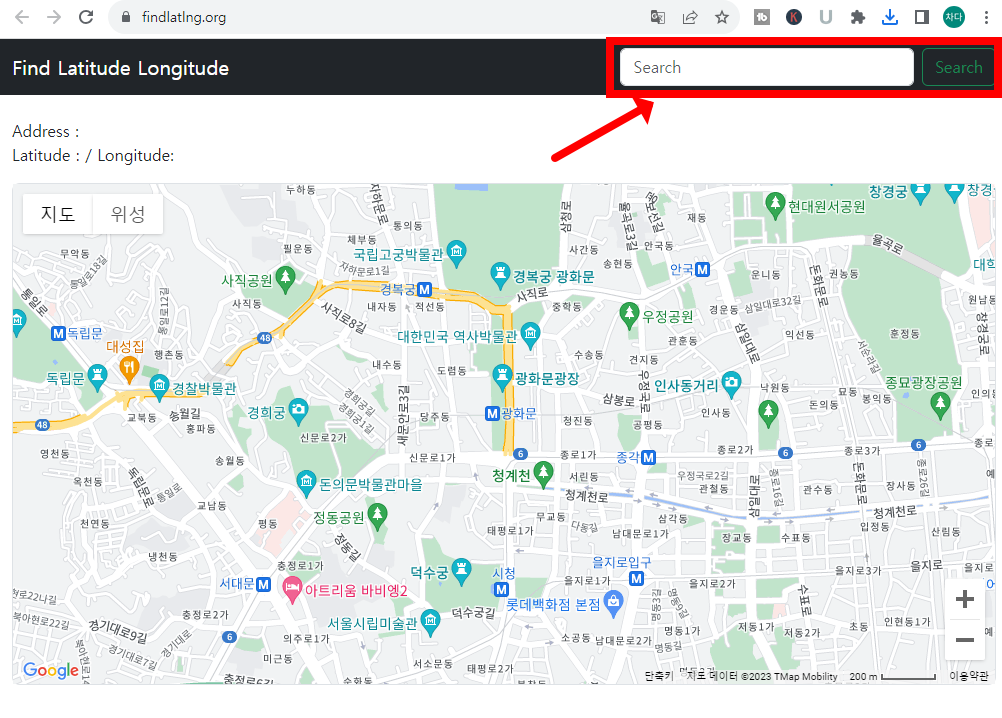Select the 대한민국 역사박물관 marker

(x=530, y=336)
